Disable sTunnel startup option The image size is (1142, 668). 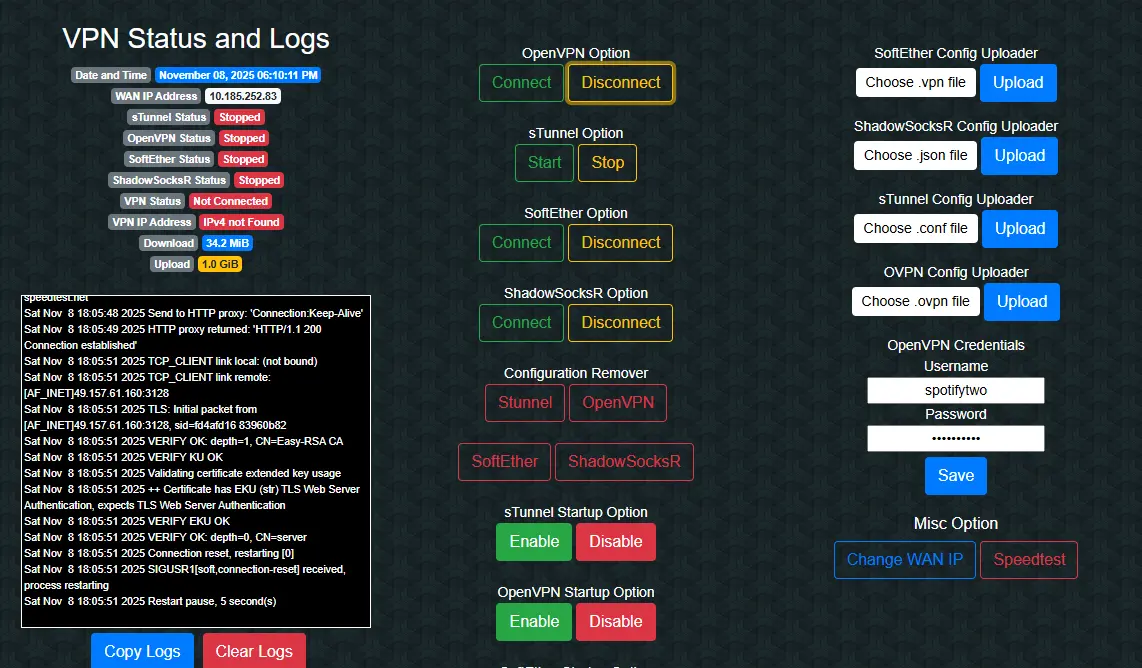coord(616,542)
